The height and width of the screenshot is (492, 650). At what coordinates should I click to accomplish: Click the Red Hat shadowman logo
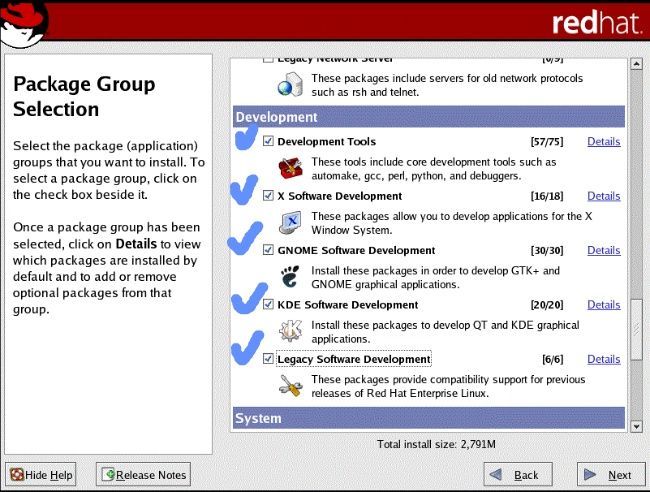[x=24, y=24]
